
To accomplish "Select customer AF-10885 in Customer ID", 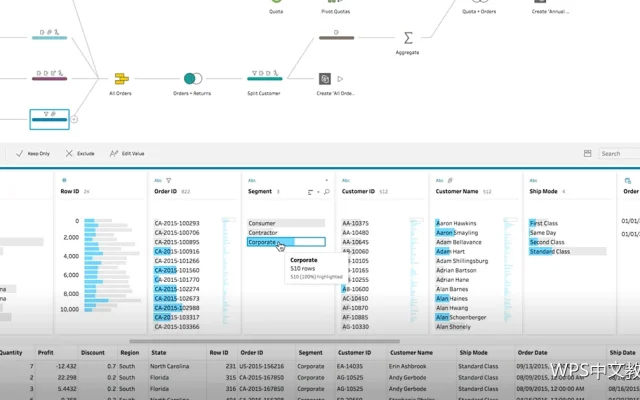I will [x=355, y=317].
